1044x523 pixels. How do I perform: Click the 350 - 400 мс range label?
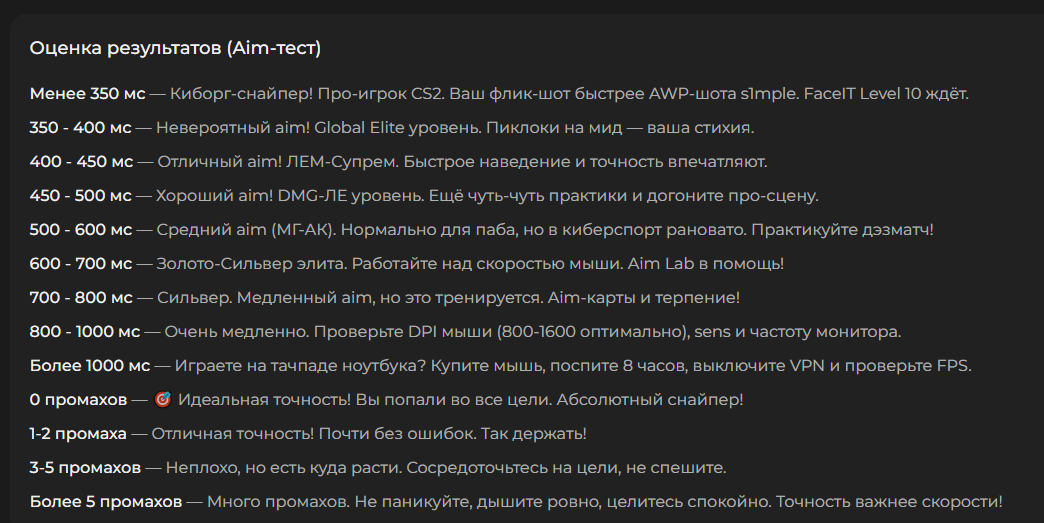point(81,128)
